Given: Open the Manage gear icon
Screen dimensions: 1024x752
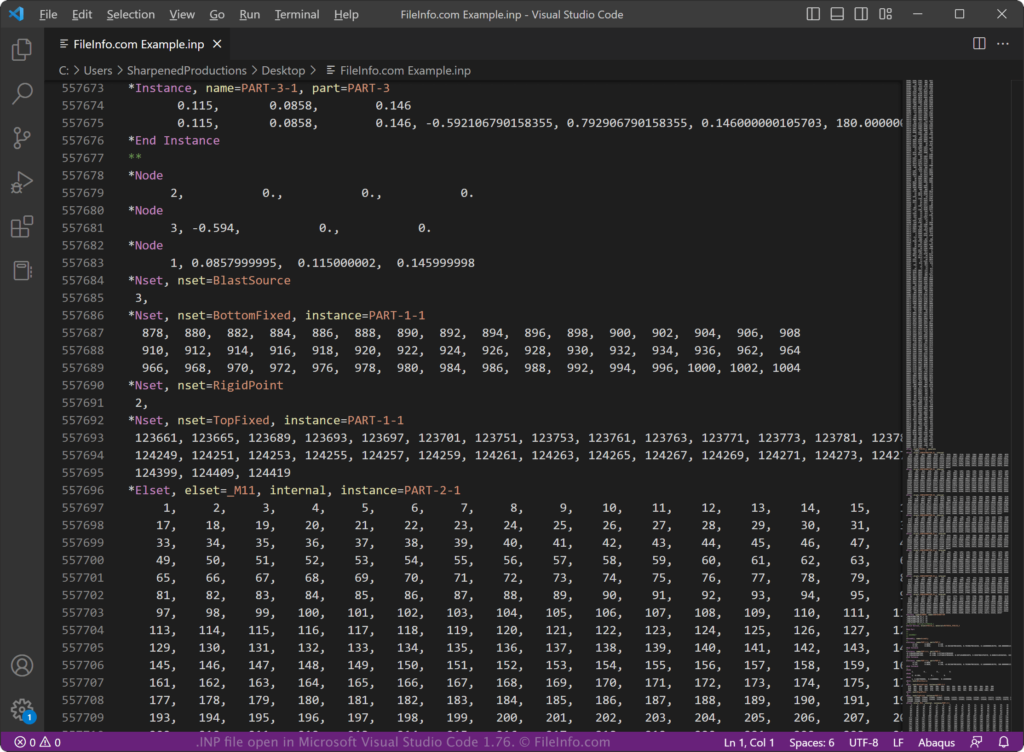Looking at the screenshot, I should coord(22,710).
